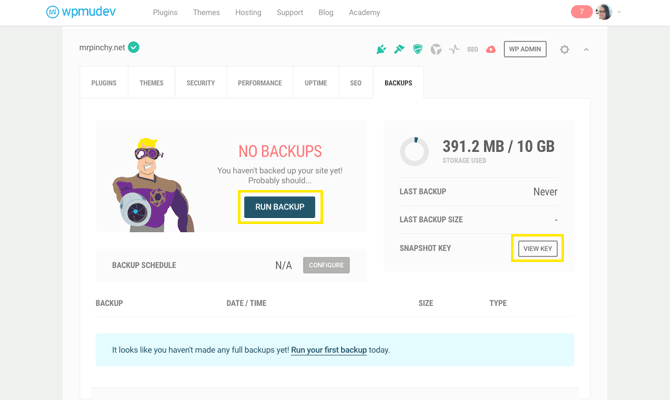Image resolution: width=670 pixels, height=400 pixels.
Task: Click the 391.2 MB / 10 GB storage text
Action: (x=499, y=147)
